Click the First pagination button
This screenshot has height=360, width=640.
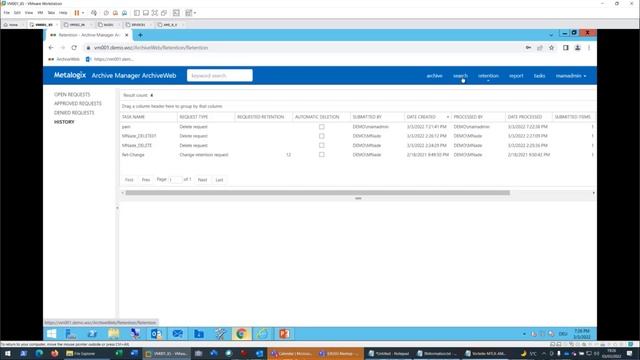click(129, 180)
